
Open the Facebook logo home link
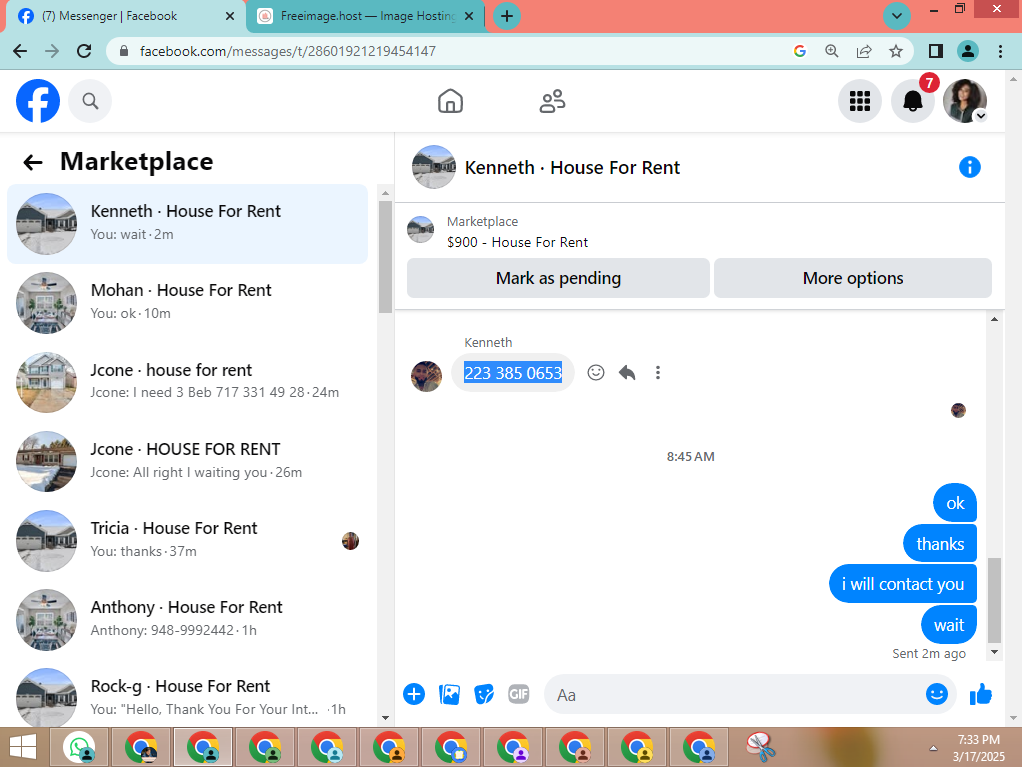pos(38,101)
